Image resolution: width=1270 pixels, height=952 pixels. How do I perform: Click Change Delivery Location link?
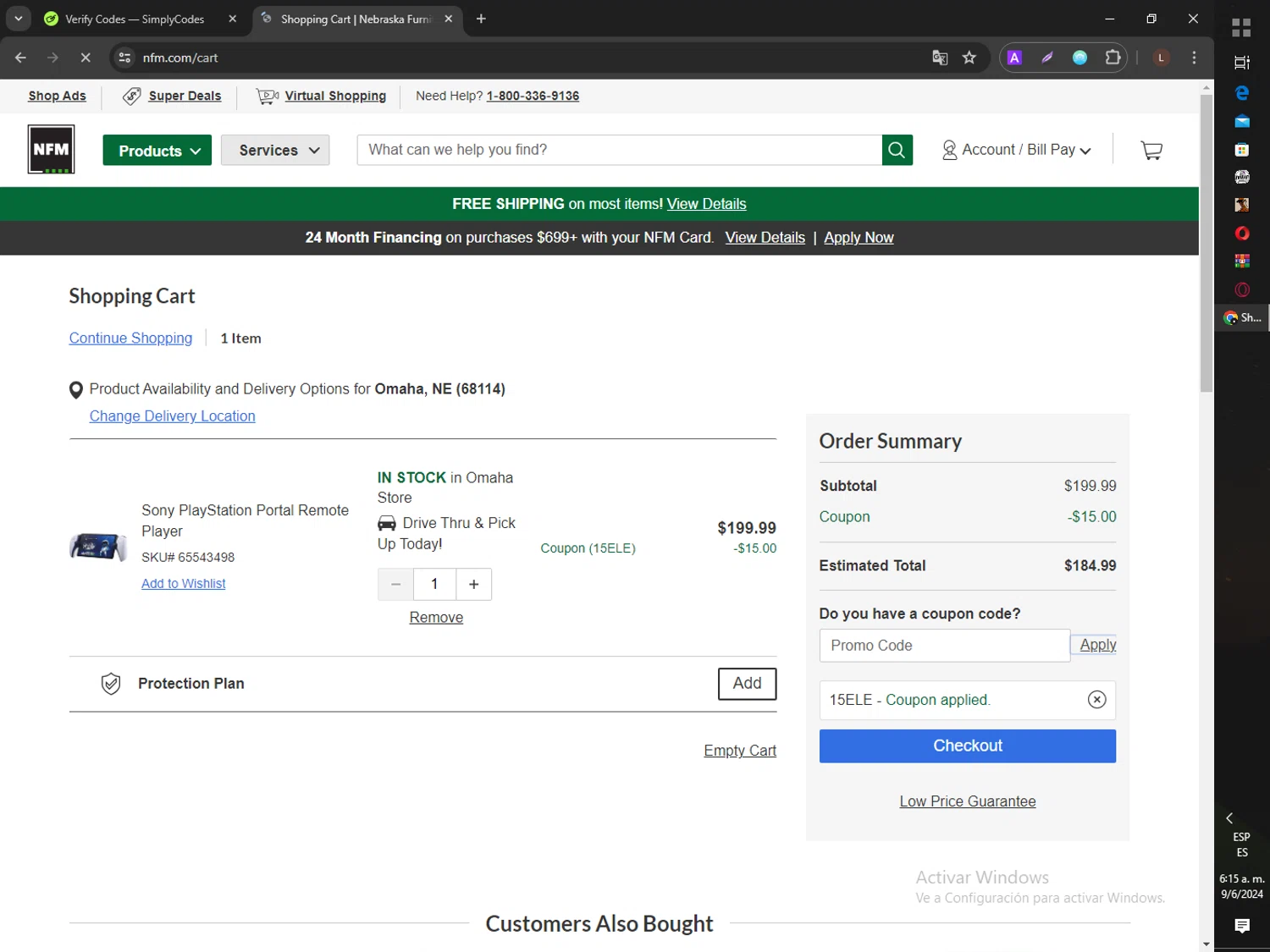click(x=172, y=416)
